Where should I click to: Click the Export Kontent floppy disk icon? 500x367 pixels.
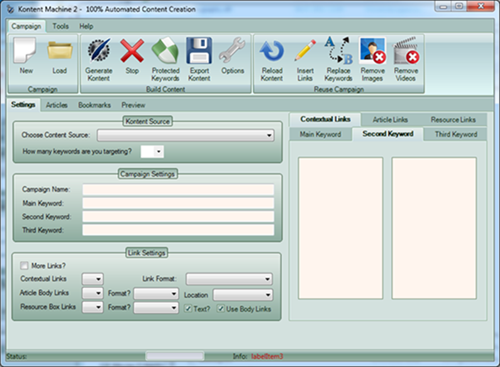pos(199,51)
